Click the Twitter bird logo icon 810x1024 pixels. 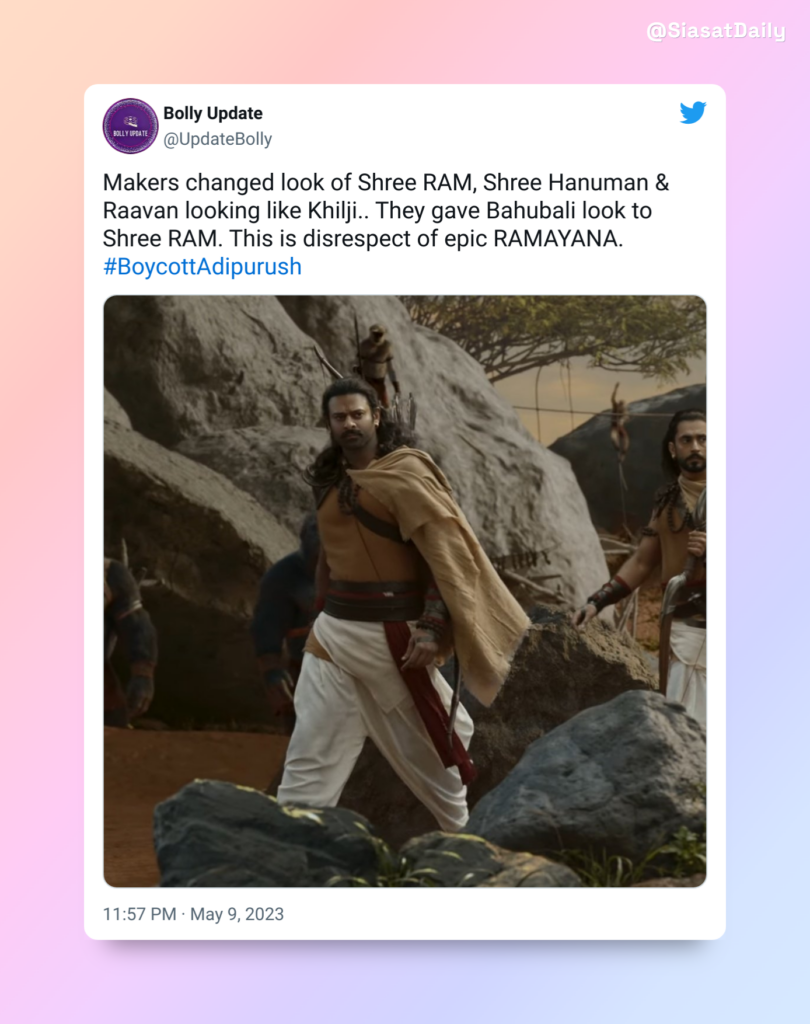click(x=692, y=112)
